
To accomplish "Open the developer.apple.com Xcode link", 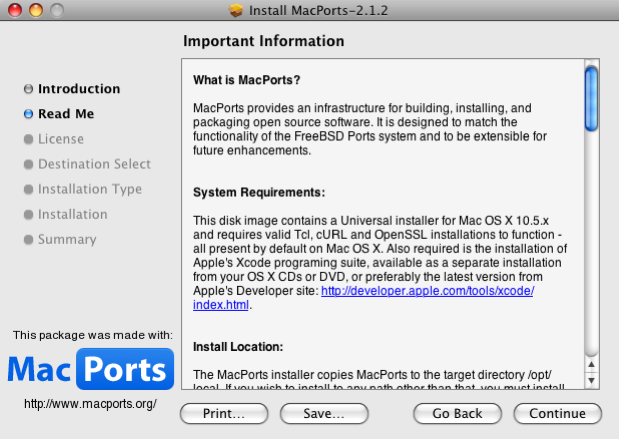I will [x=427, y=290].
